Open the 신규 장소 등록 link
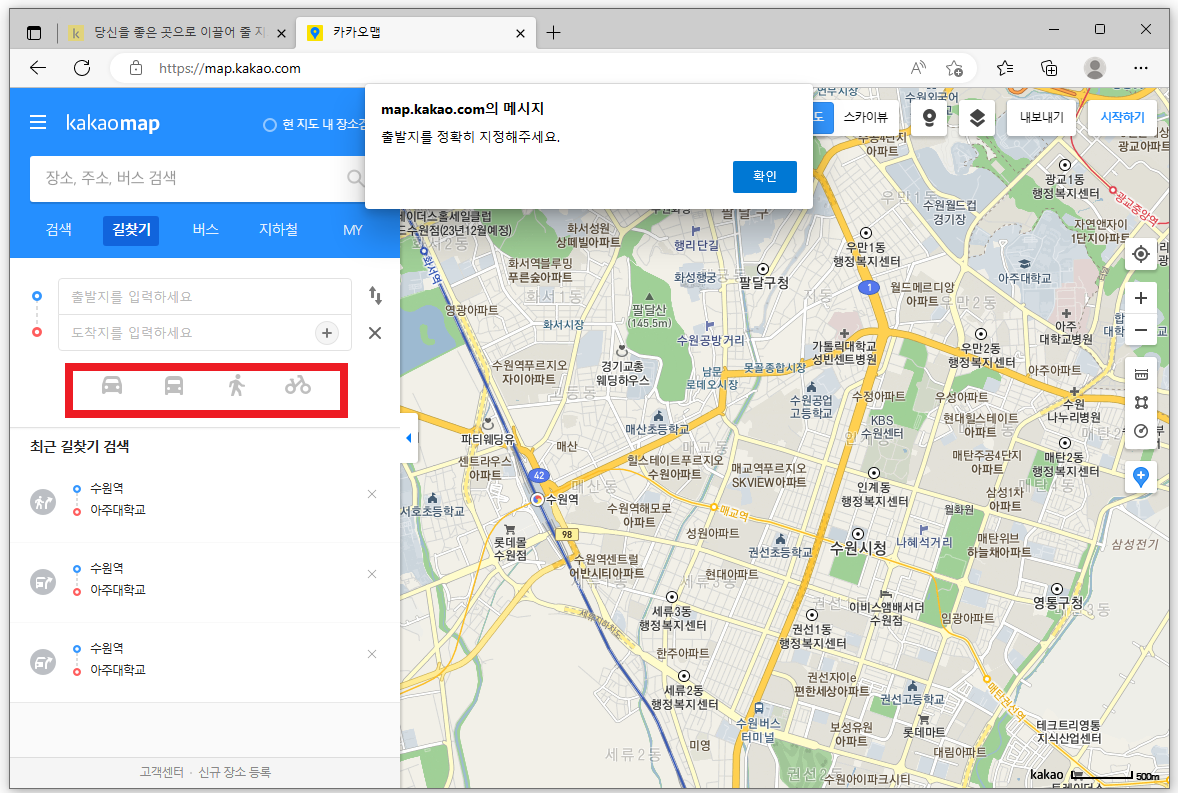The width and height of the screenshot is (1180, 796). click(235, 772)
